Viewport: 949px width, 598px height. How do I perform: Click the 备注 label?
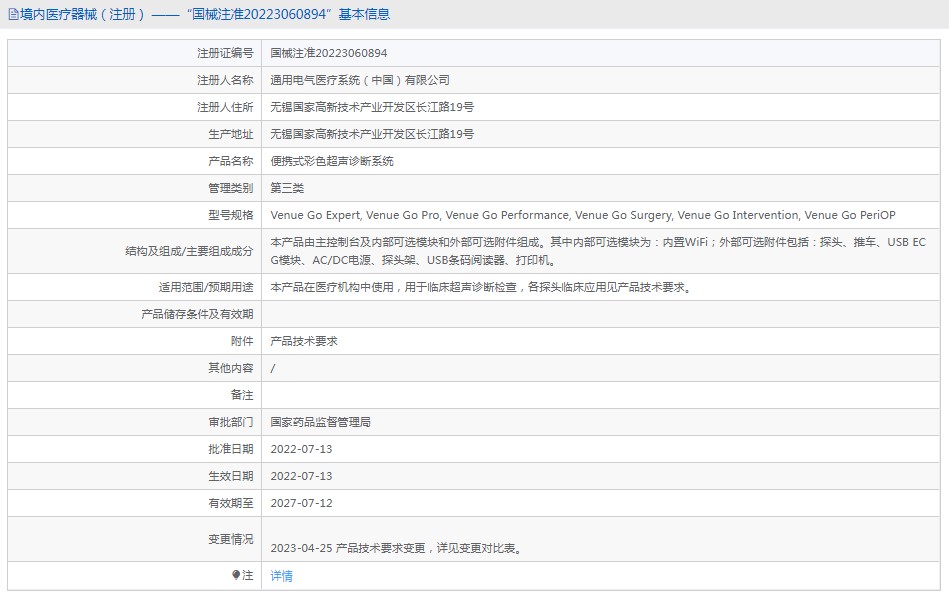point(242,395)
